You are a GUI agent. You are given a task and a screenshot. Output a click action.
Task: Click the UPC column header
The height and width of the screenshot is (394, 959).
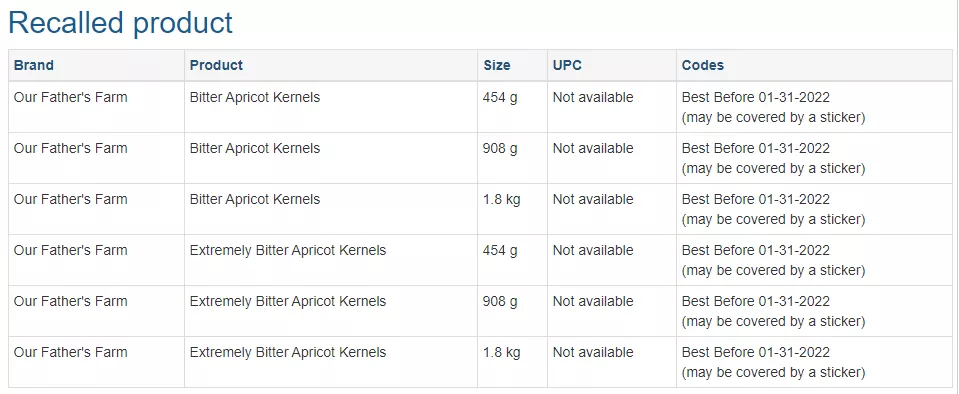(567, 65)
